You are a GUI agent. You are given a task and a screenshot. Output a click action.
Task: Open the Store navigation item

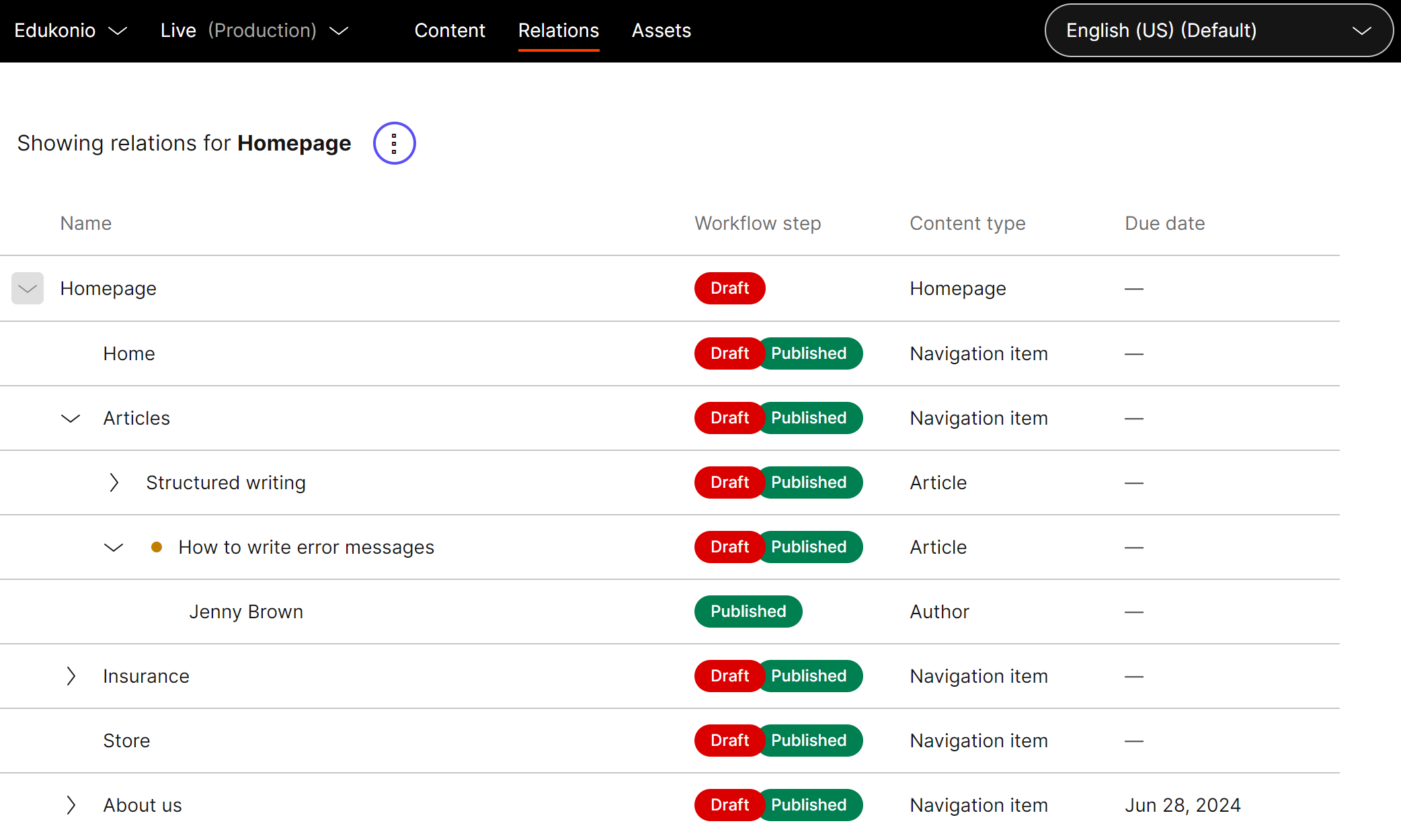(126, 741)
